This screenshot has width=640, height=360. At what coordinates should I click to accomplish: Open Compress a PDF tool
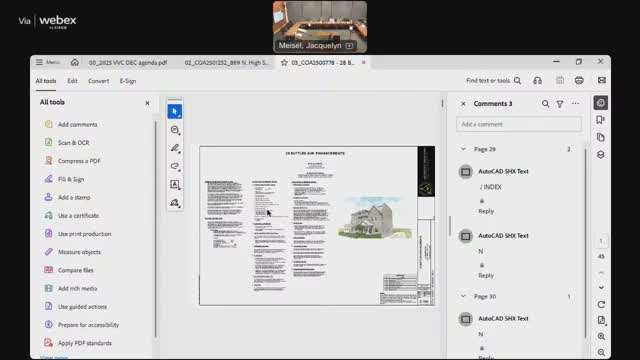79,161
